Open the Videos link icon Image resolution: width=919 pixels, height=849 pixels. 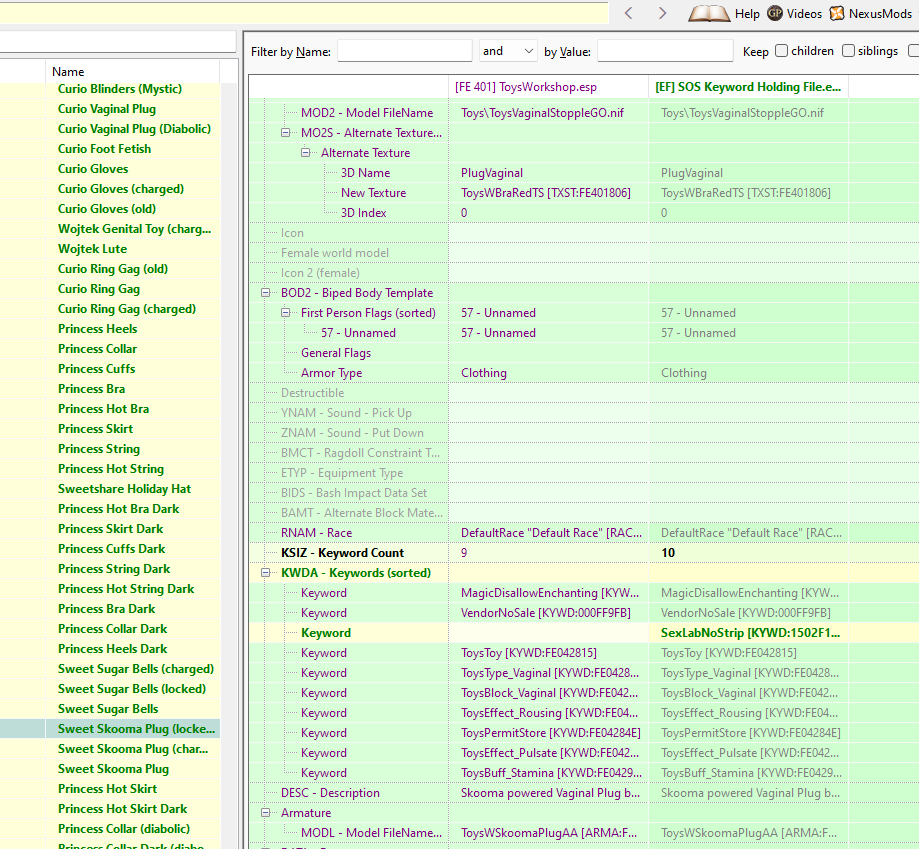click(x=775, y=13)
